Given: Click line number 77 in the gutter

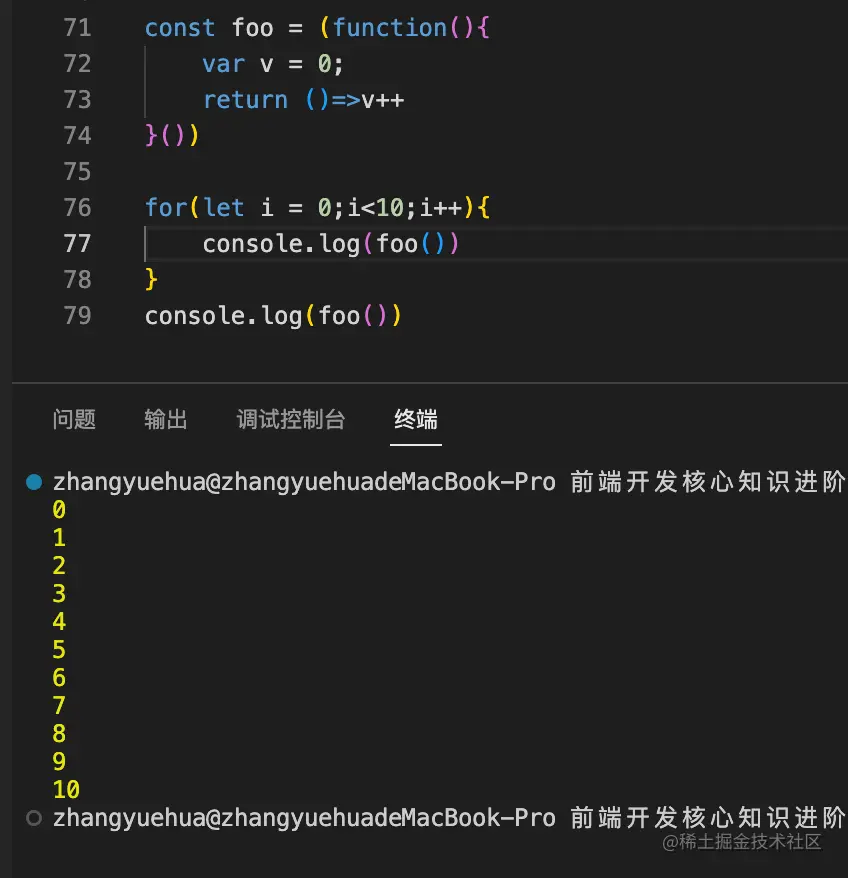Looking at the screenshot, I should (x=77, y=244).
